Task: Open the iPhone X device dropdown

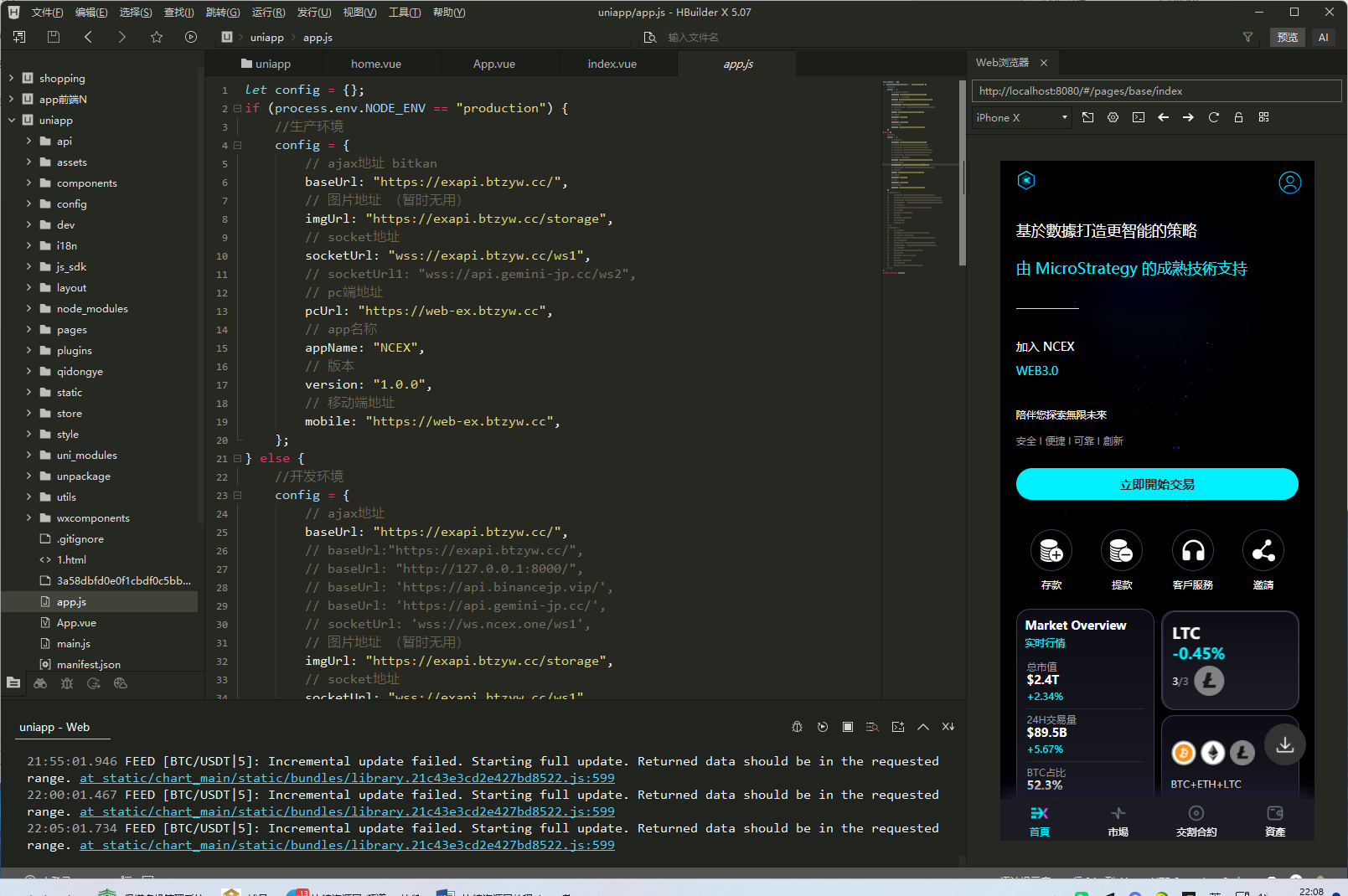Action: (x=1022, y=117)
